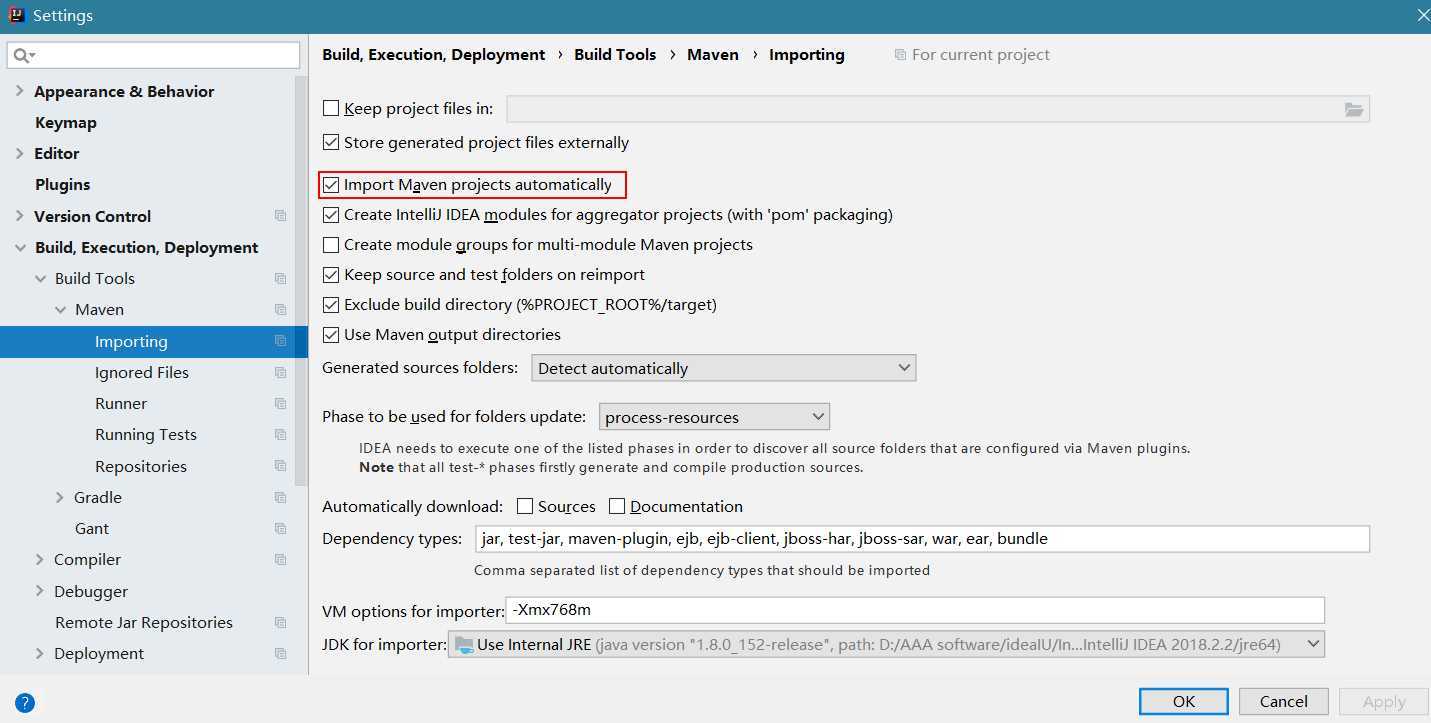Expand Gradle tree node
The width and height of the screenshot is (1431, 723).
click(x=60, y=497)
